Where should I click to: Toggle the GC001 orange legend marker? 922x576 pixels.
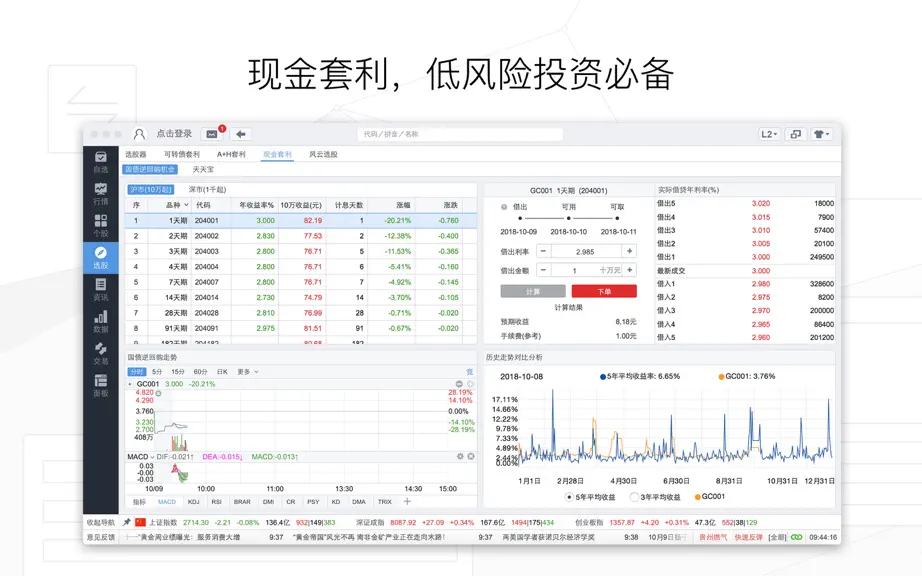coord(698,497)
